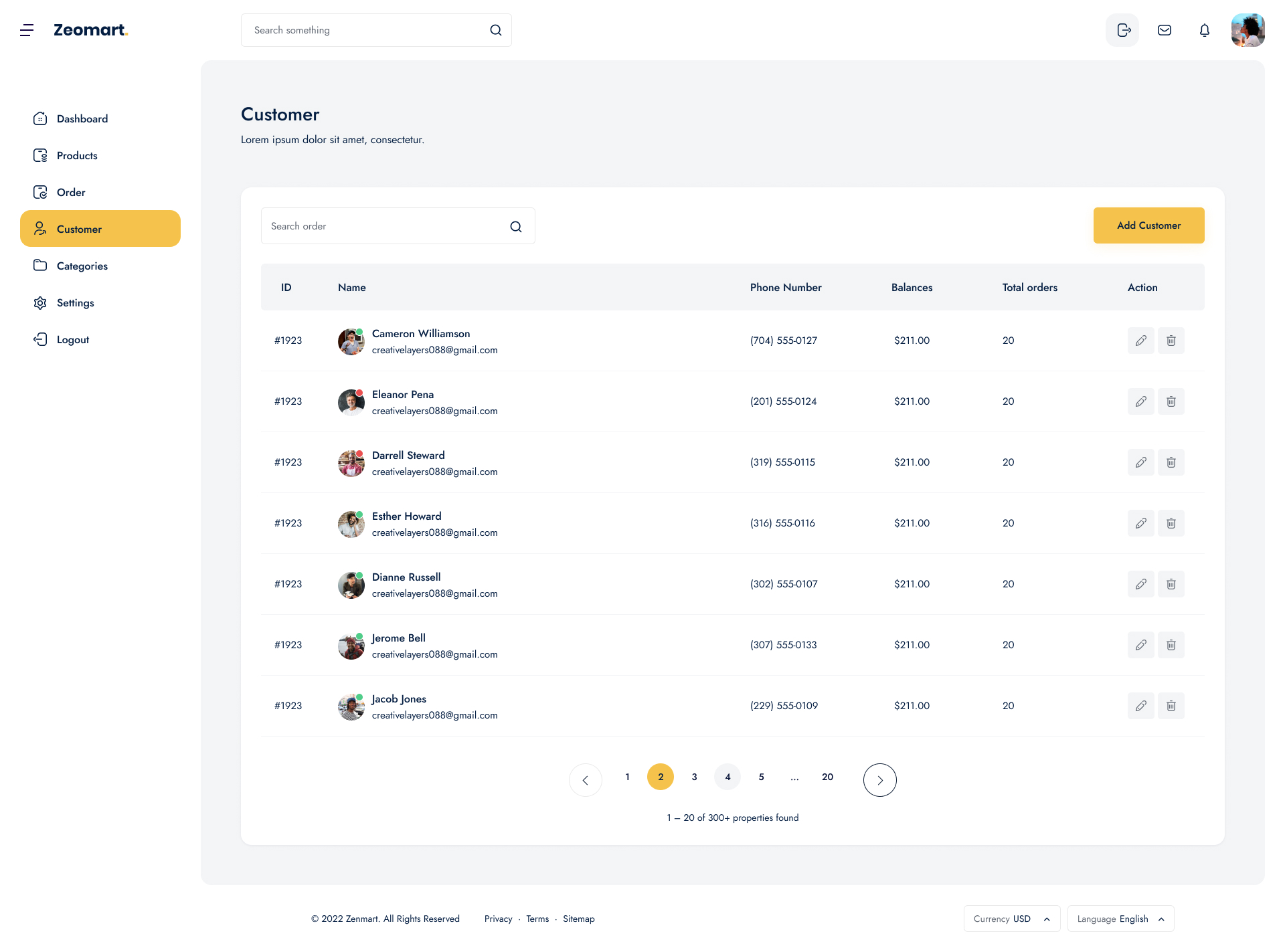Click the hamburger menu icon
Viewport: 1285px width, 952px height.
point(27,30)
